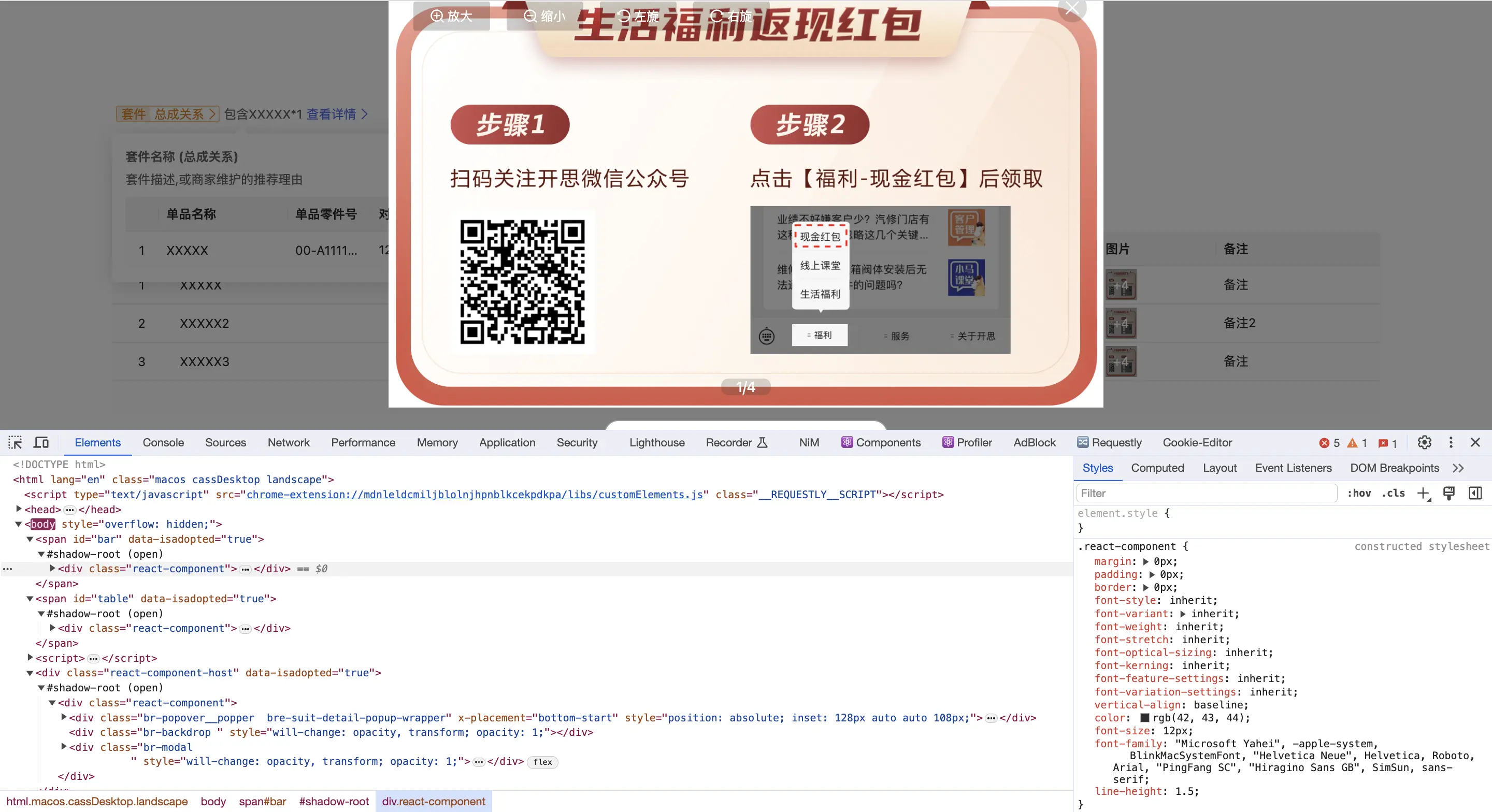Expand the margin value in element.style panel
Viewport: 1492px width, 812px height.
pos(1145,561)
